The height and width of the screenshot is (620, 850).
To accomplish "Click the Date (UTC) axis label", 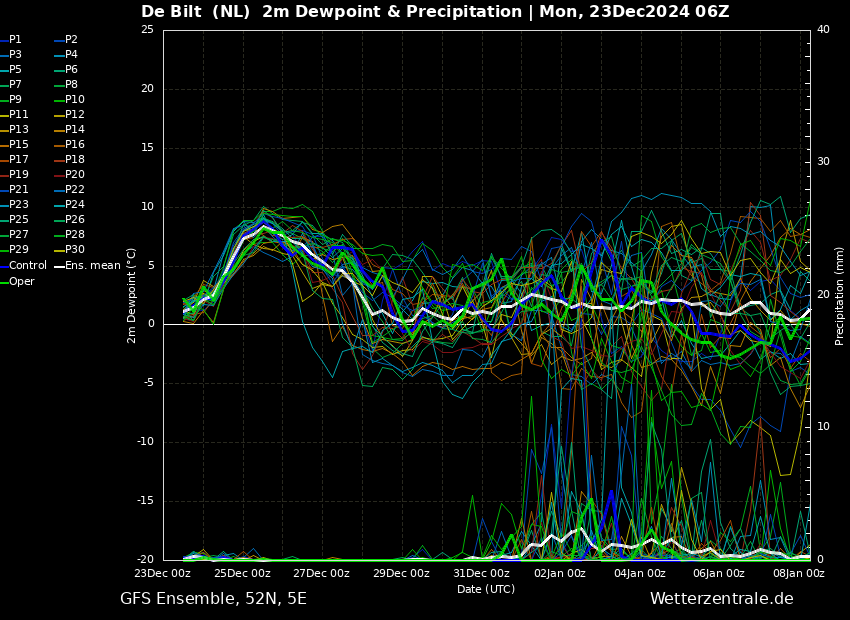I will 486,589.
